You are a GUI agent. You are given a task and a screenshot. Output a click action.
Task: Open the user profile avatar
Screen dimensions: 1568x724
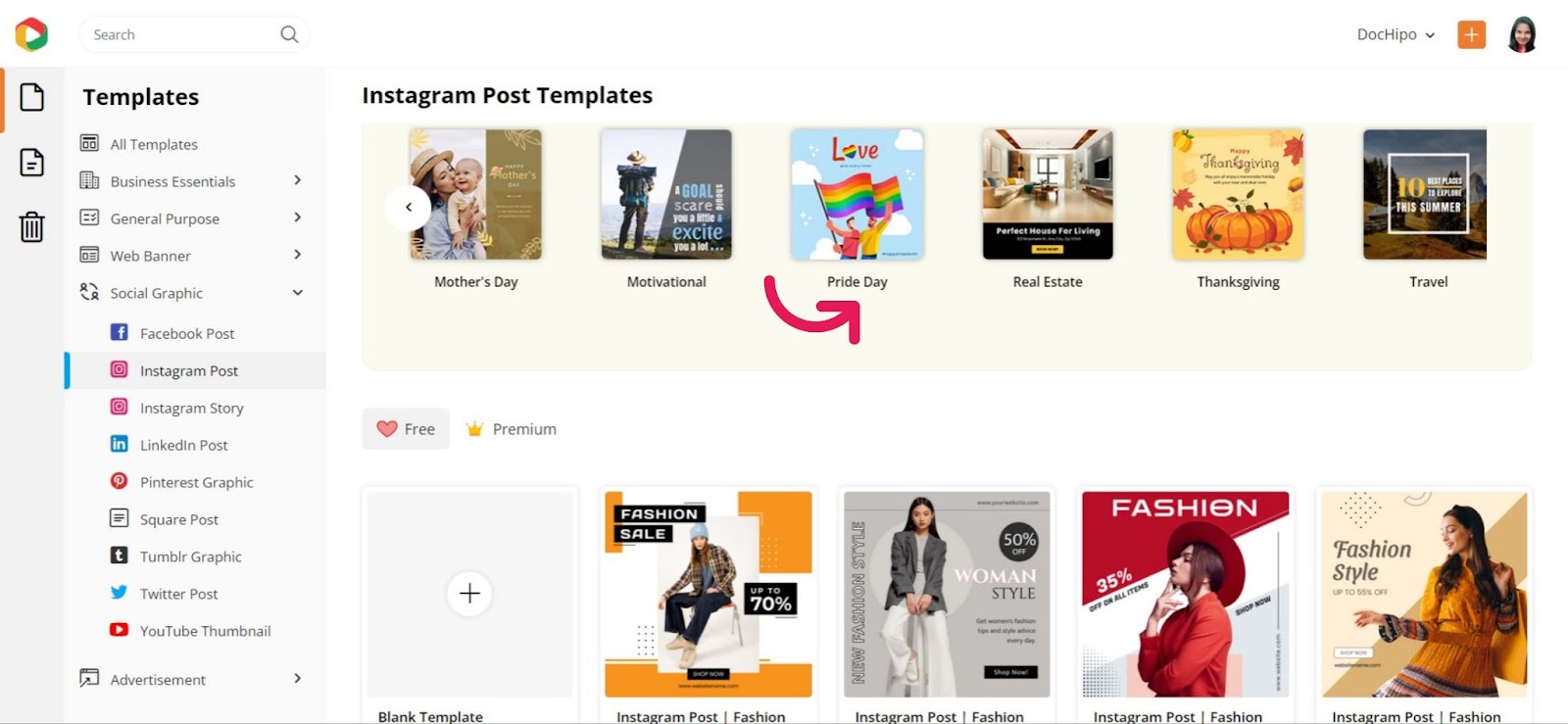[x=1522, y=34]
